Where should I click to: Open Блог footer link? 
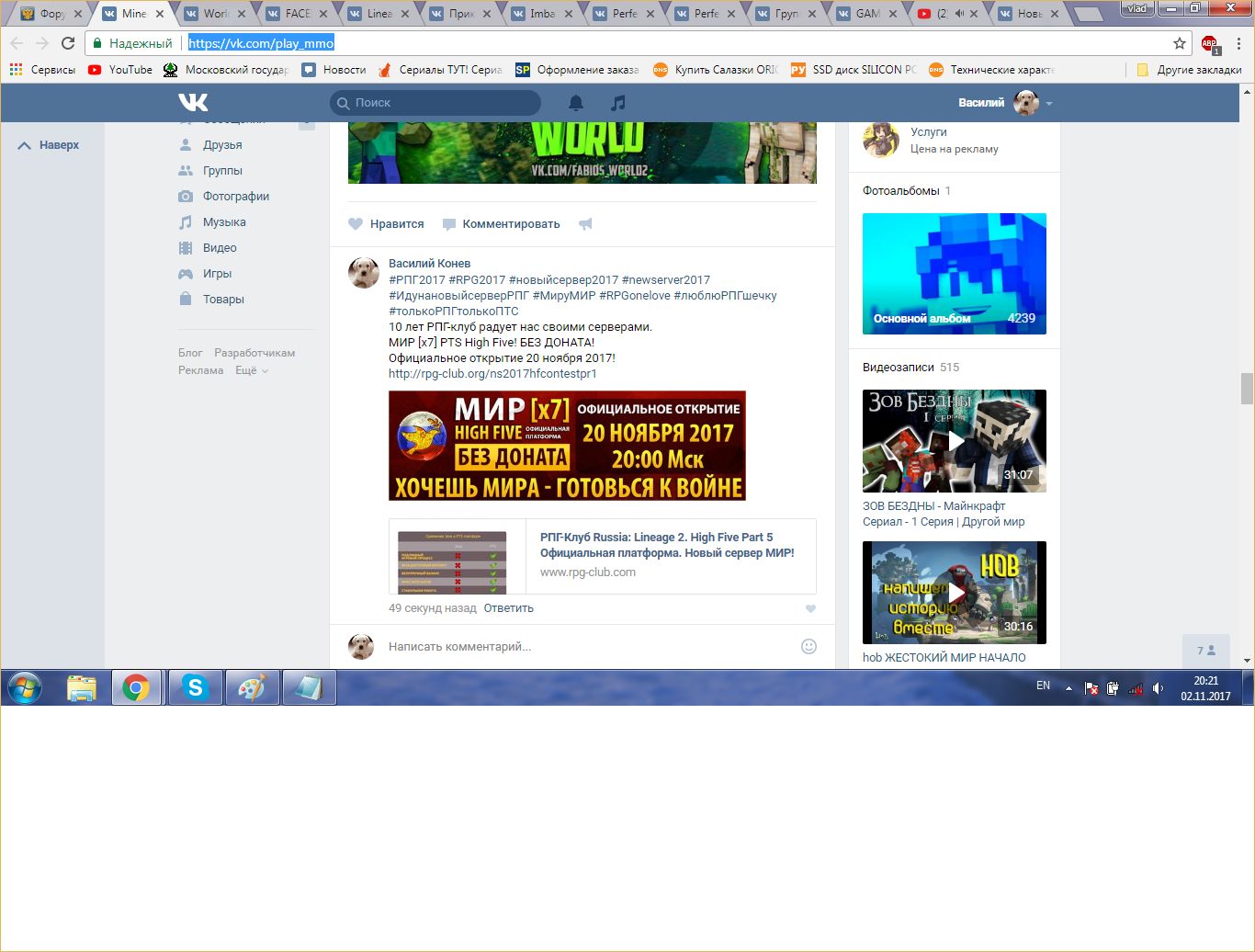pyautogui.click(x=190, y=353)
